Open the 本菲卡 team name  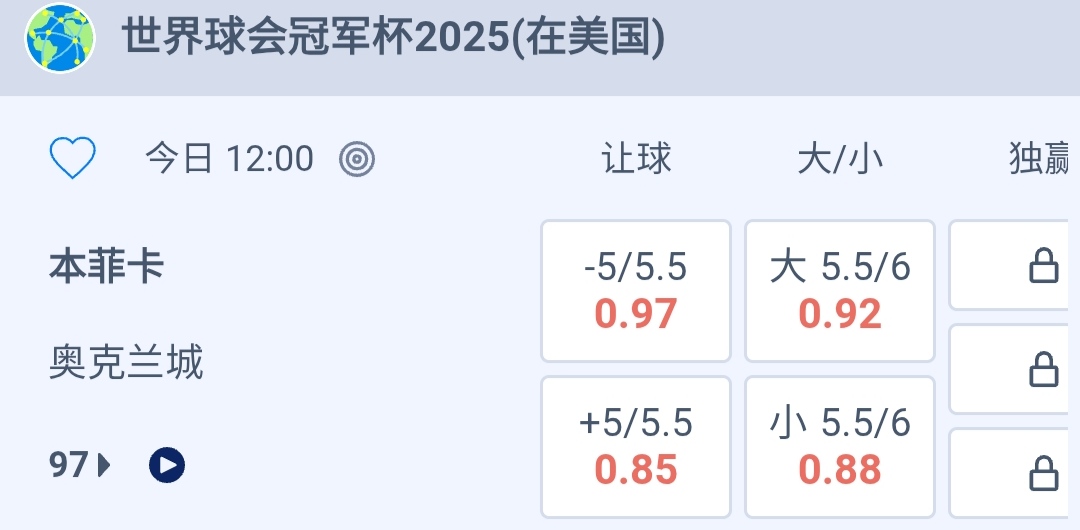107,268
